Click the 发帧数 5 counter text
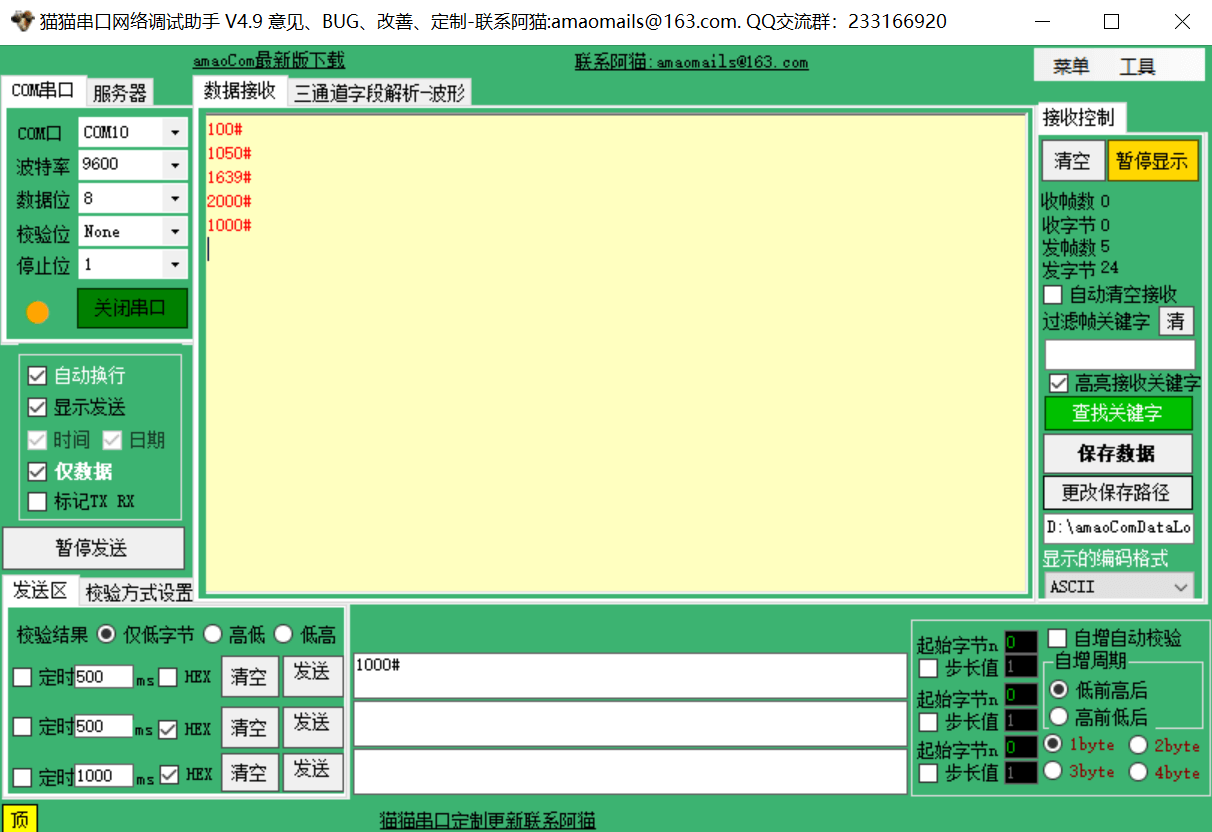Viewport: 1212px width, 832px height. [x=1076, y=247]
